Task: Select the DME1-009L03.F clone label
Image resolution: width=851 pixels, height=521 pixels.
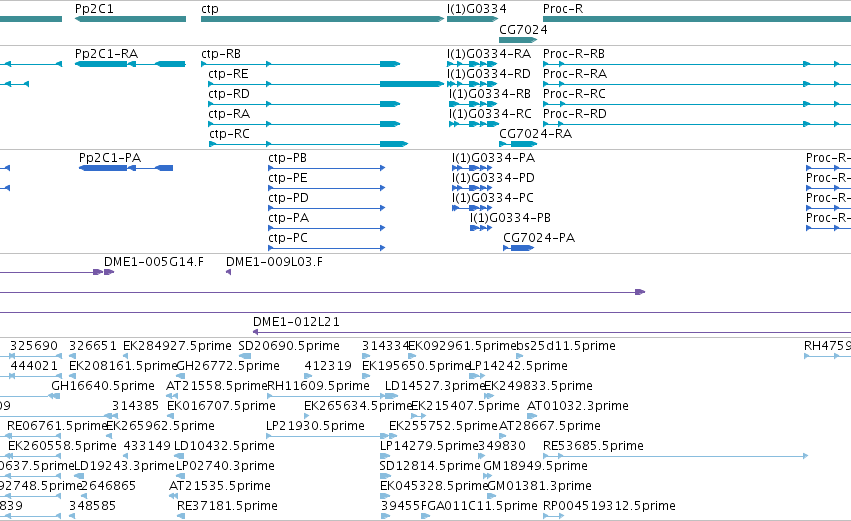Action: click(275, 262)
